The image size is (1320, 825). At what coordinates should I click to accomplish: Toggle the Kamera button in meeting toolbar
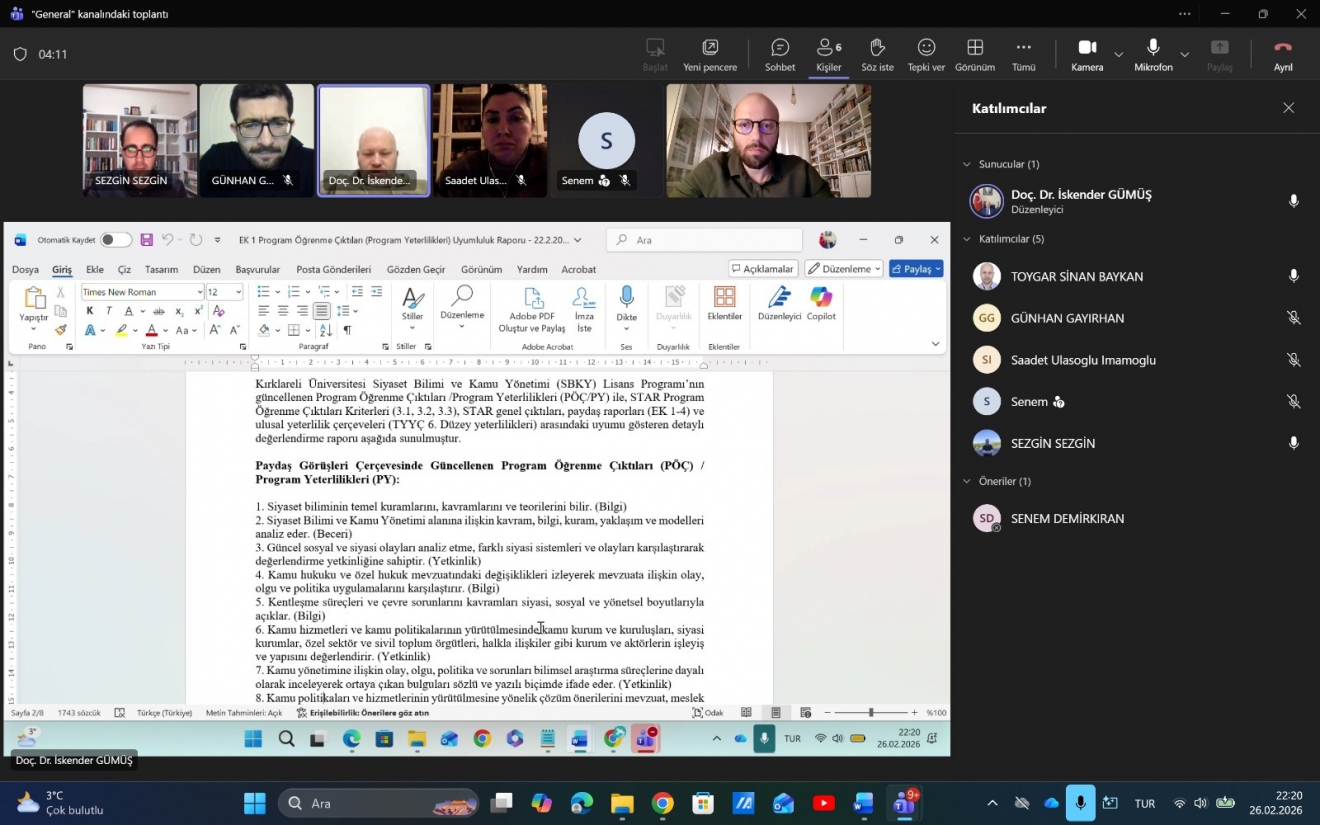click(1087, 55)
